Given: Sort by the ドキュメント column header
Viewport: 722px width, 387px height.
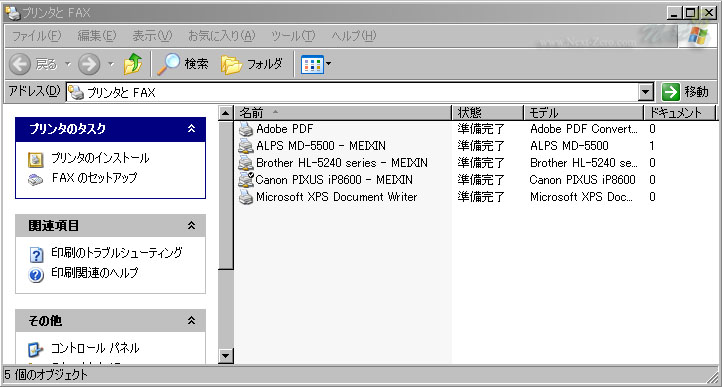Looking at the screenshot, I should point(680,112).
